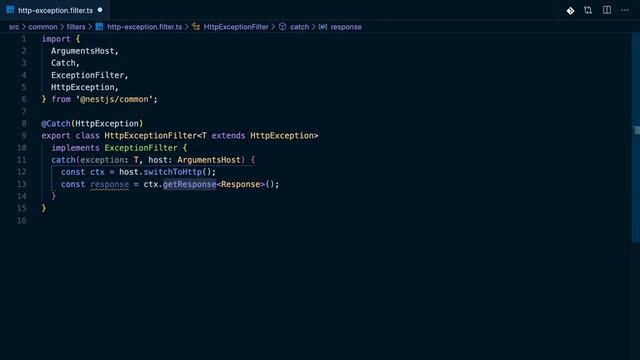Click the '<Response>' generic type
Image resolution: width=640 pixels, height=360 pixels.
240,184
